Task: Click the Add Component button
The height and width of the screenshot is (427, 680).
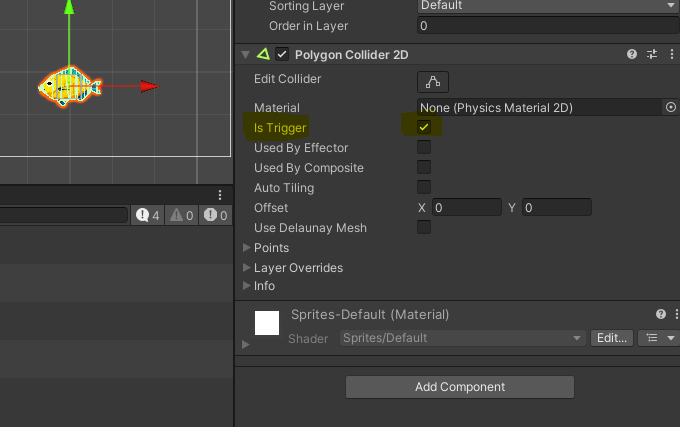Action: coord(460,387)
